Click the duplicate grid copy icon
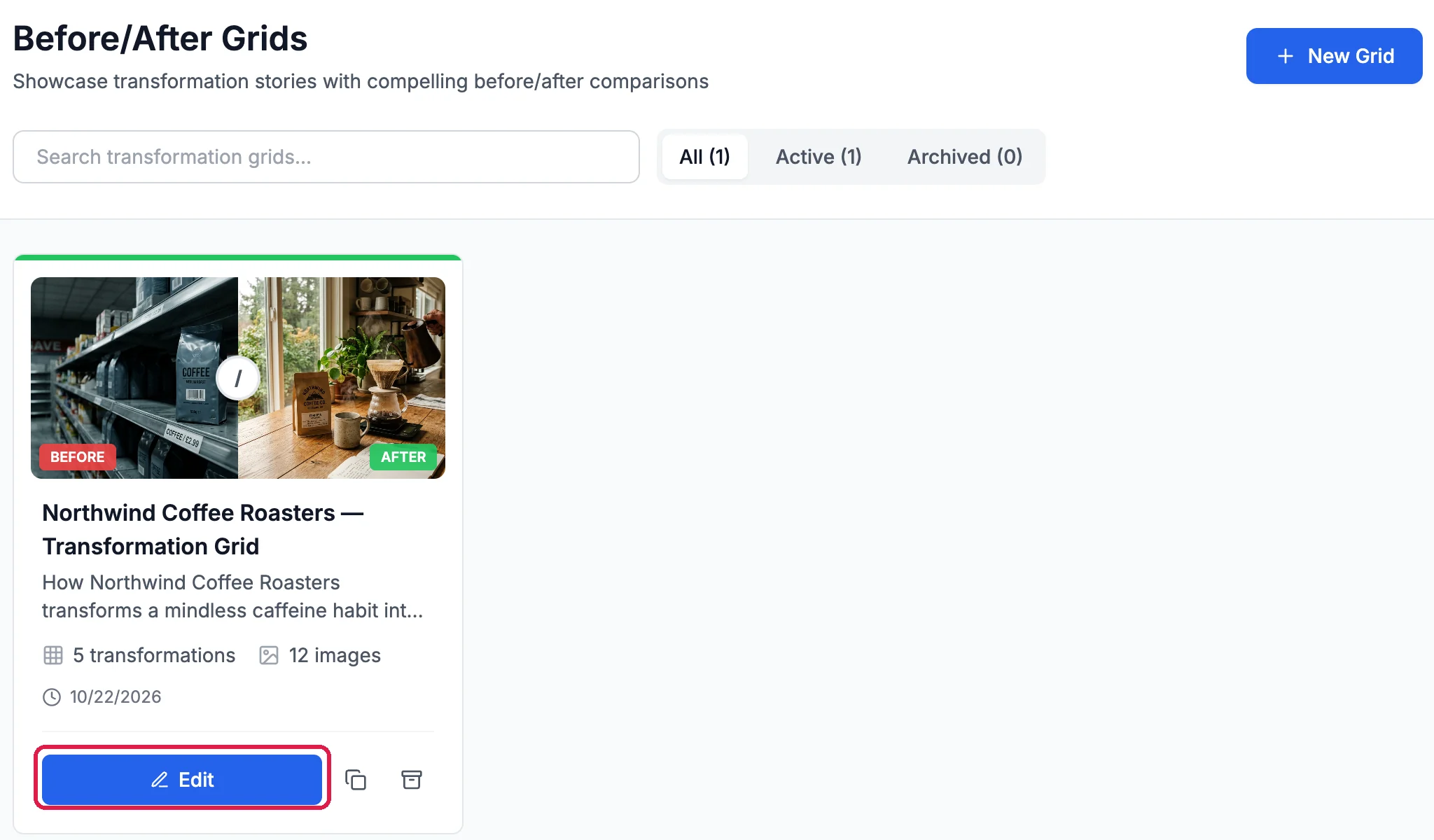Image resolution: width=1434 pixels, height=840 pixels. [x=356, y=780]
